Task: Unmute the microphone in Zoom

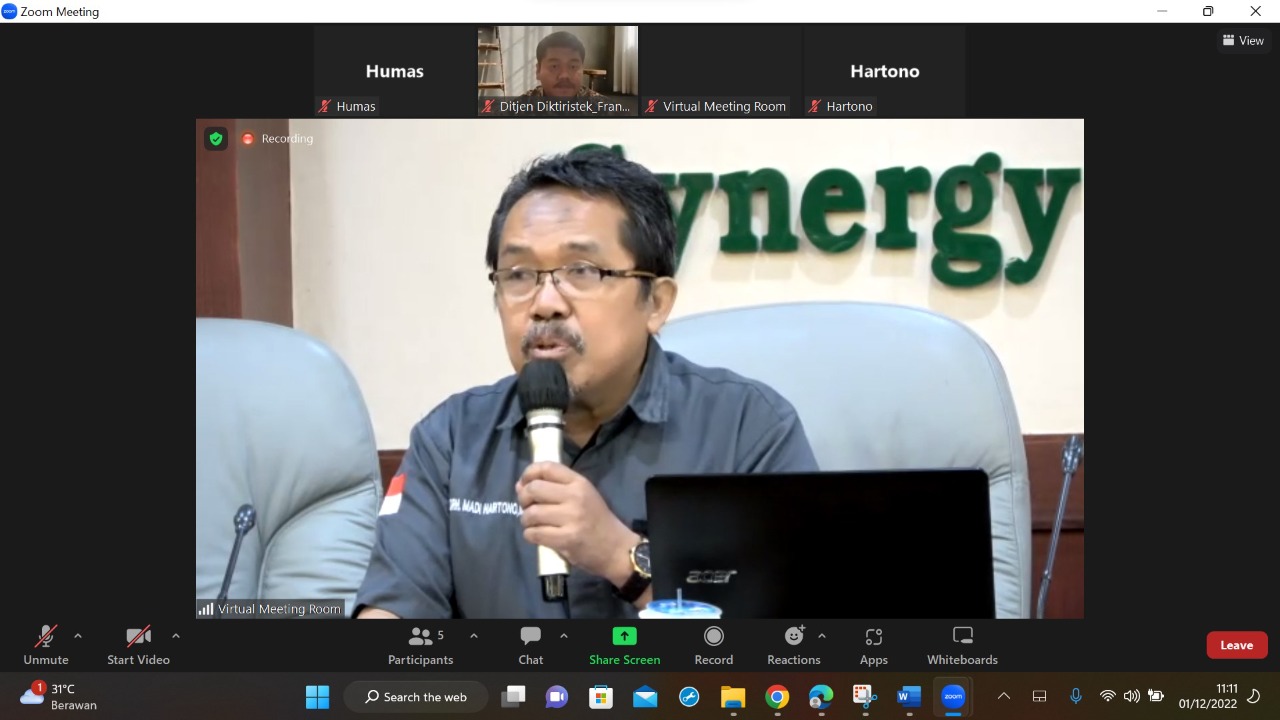Action: click(46, 645)
